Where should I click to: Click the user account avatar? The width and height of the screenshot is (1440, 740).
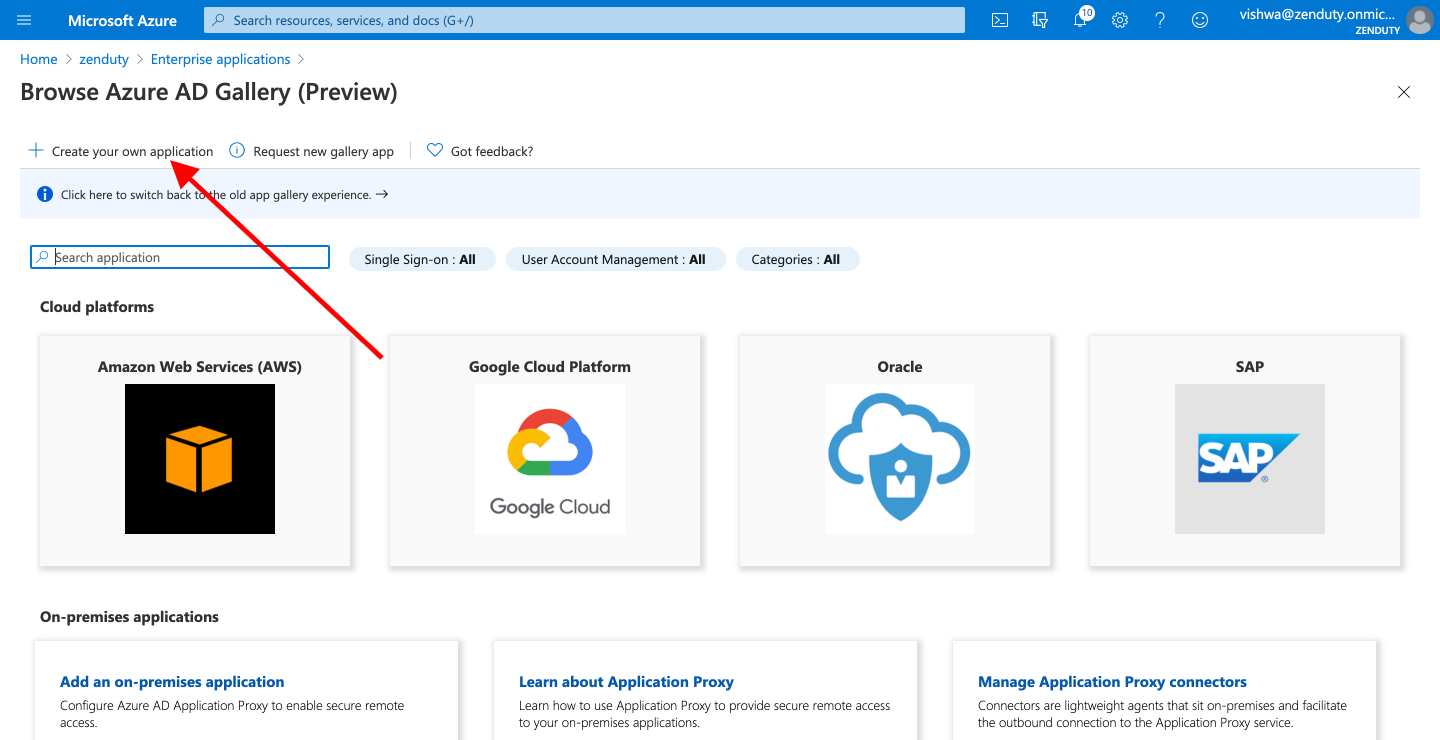1419,20
